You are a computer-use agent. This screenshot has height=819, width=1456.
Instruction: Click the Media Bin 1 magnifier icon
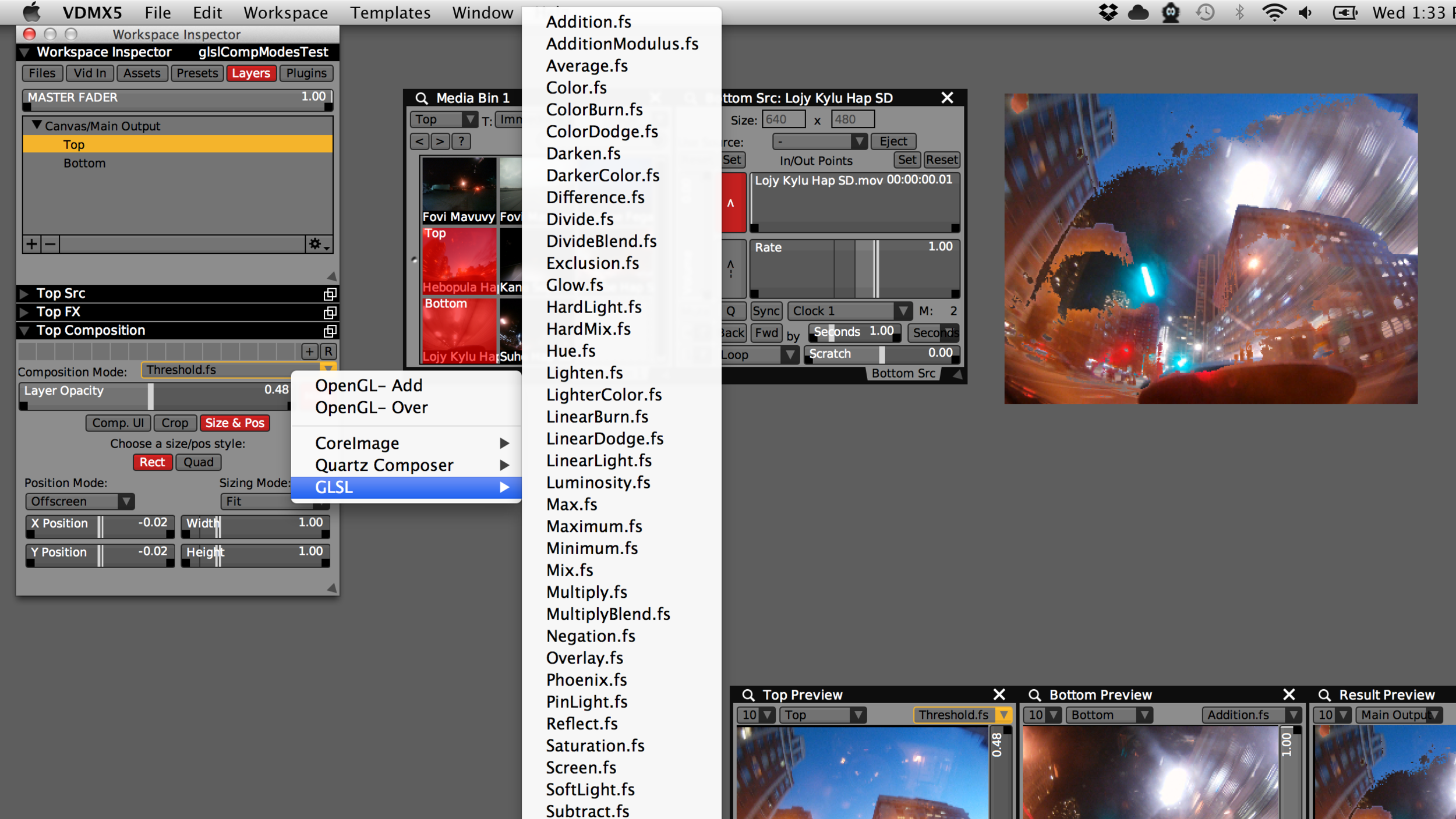(421, 98)
